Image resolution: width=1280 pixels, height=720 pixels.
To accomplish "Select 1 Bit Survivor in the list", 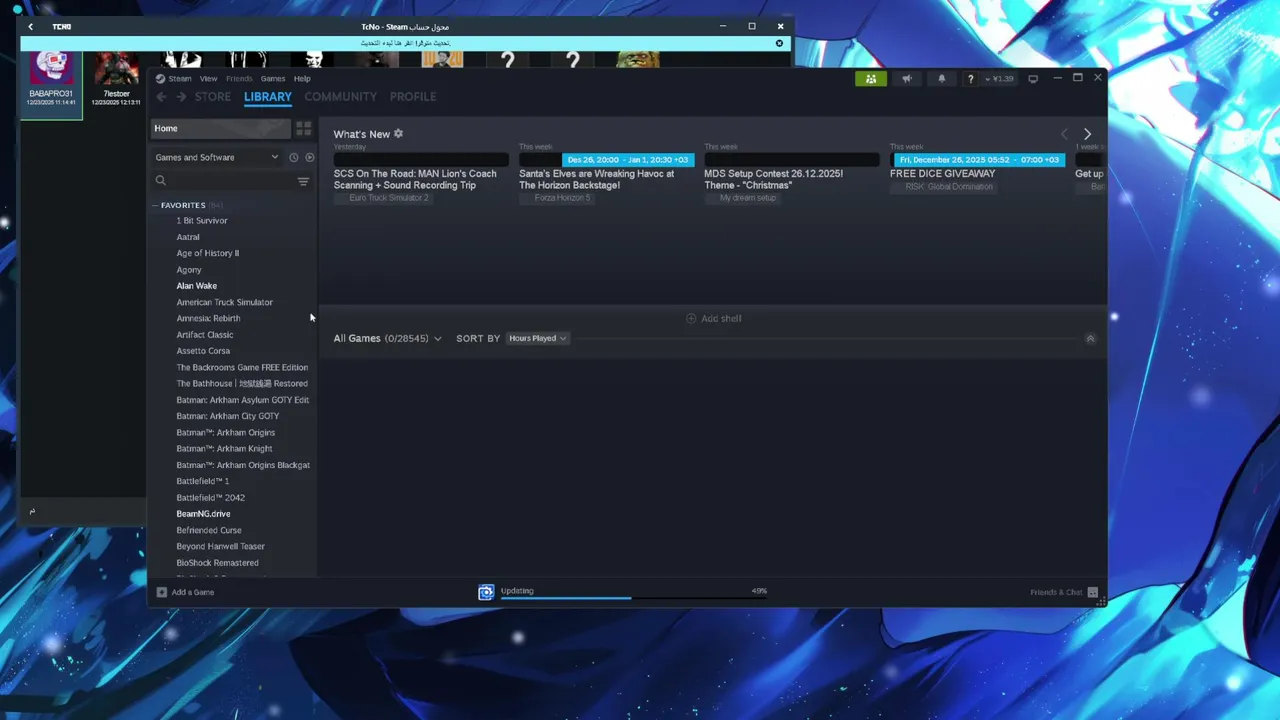I will (x=202, y=221).
